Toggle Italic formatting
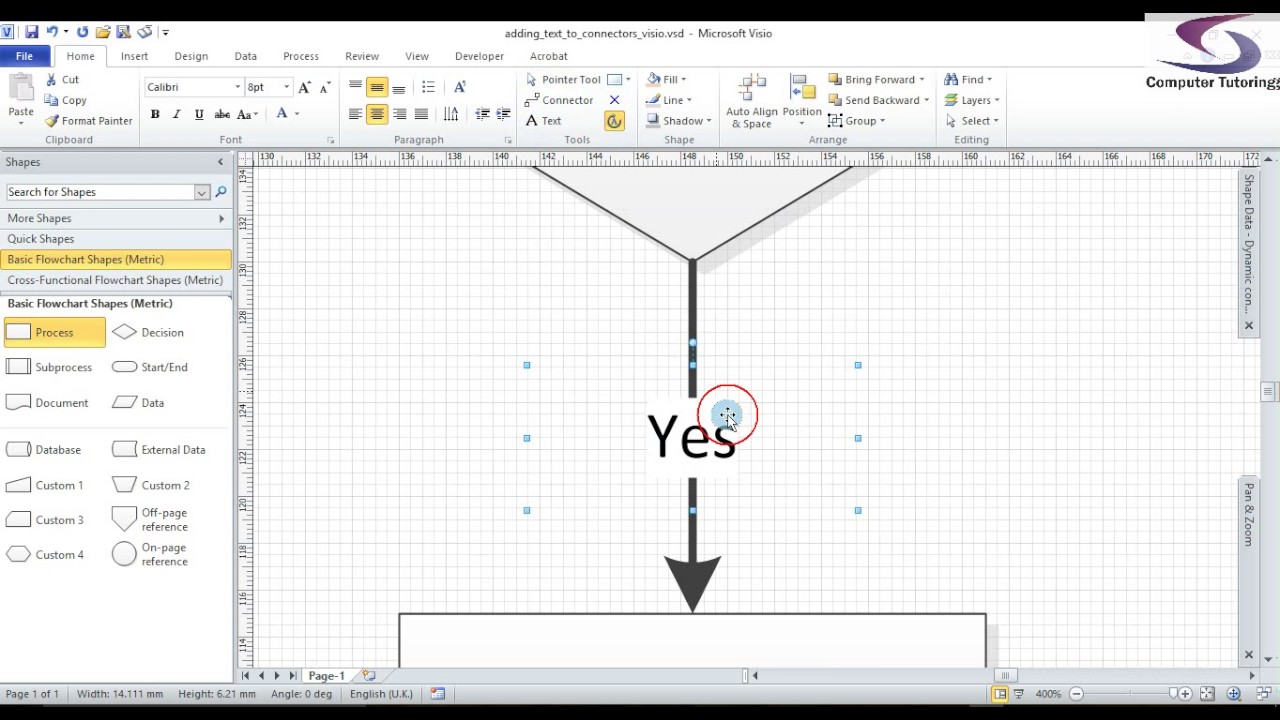The width and height of the screenshot is (1280, 720). tap(177, 114)
